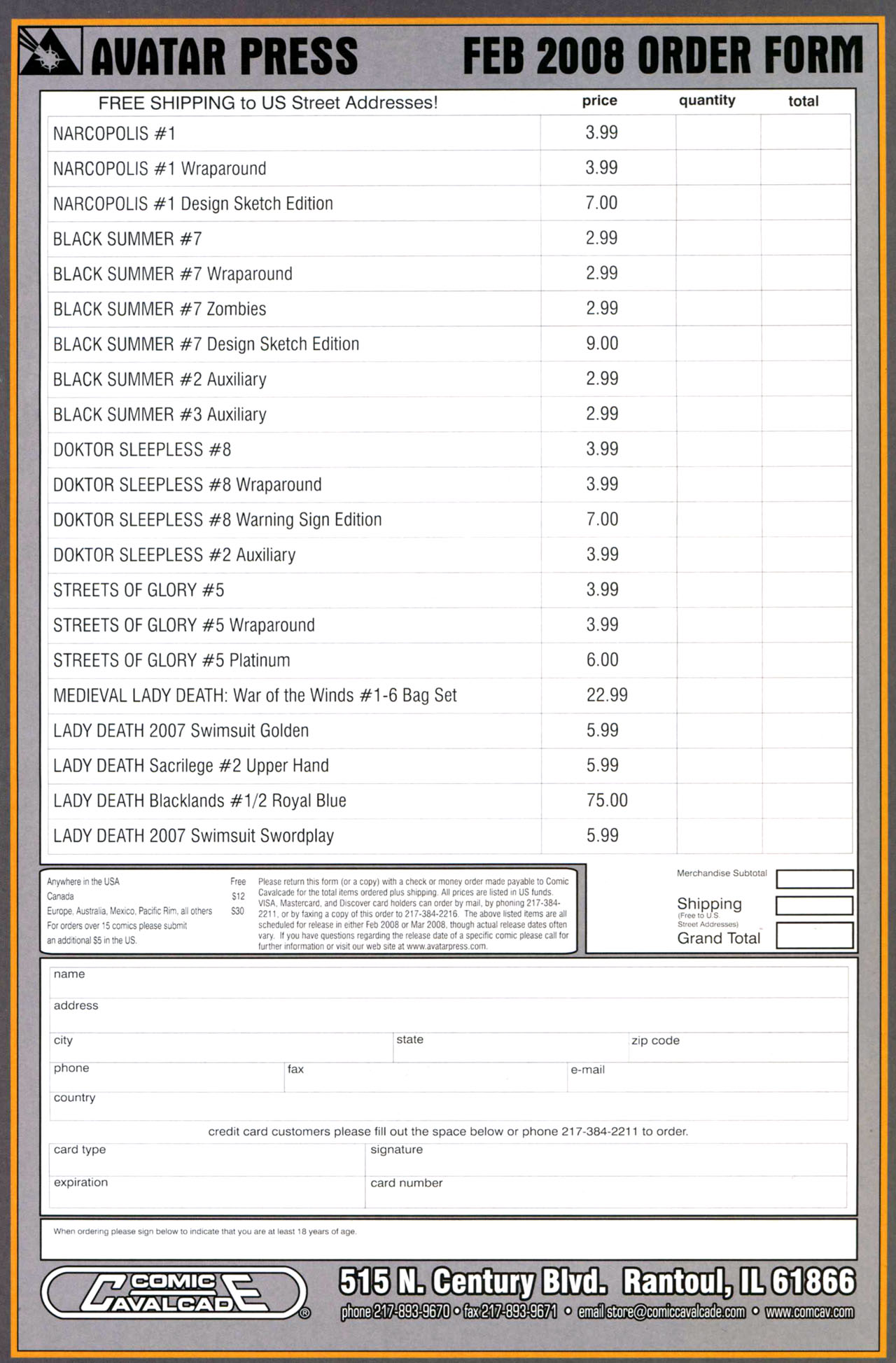Click the e-mail field
The height and width of the screenshot is (1363, 896).
708,1077
